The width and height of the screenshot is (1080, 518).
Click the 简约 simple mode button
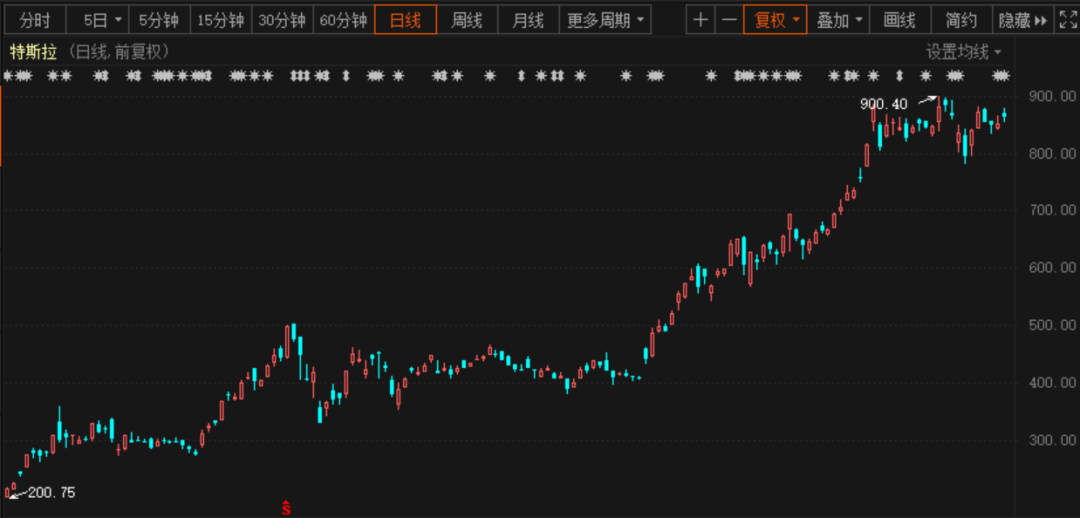click(x=961, y=20)
